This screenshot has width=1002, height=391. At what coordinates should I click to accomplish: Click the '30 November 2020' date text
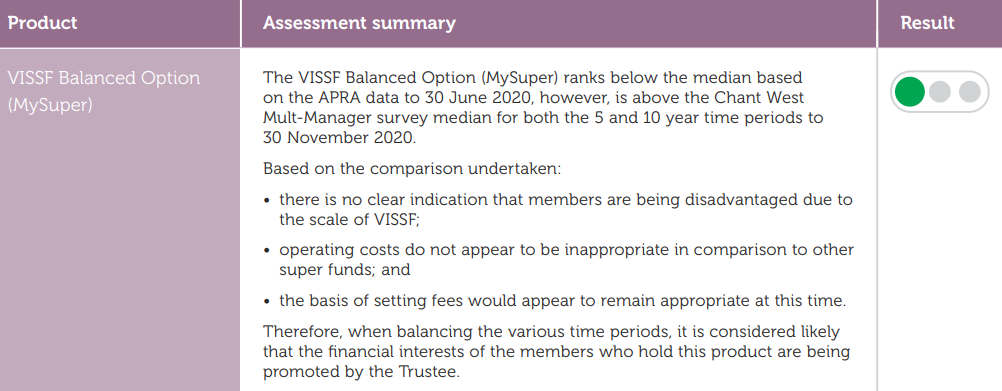pos(339,137)
